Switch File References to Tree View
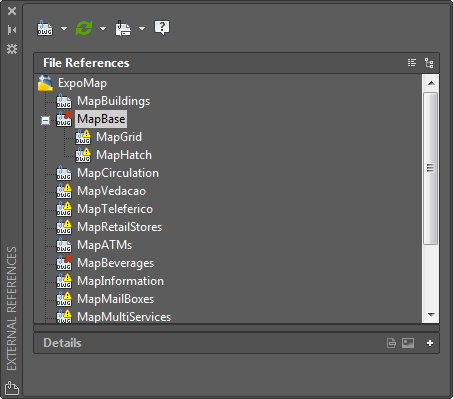The image size is (453, 399). click(429, 63)
